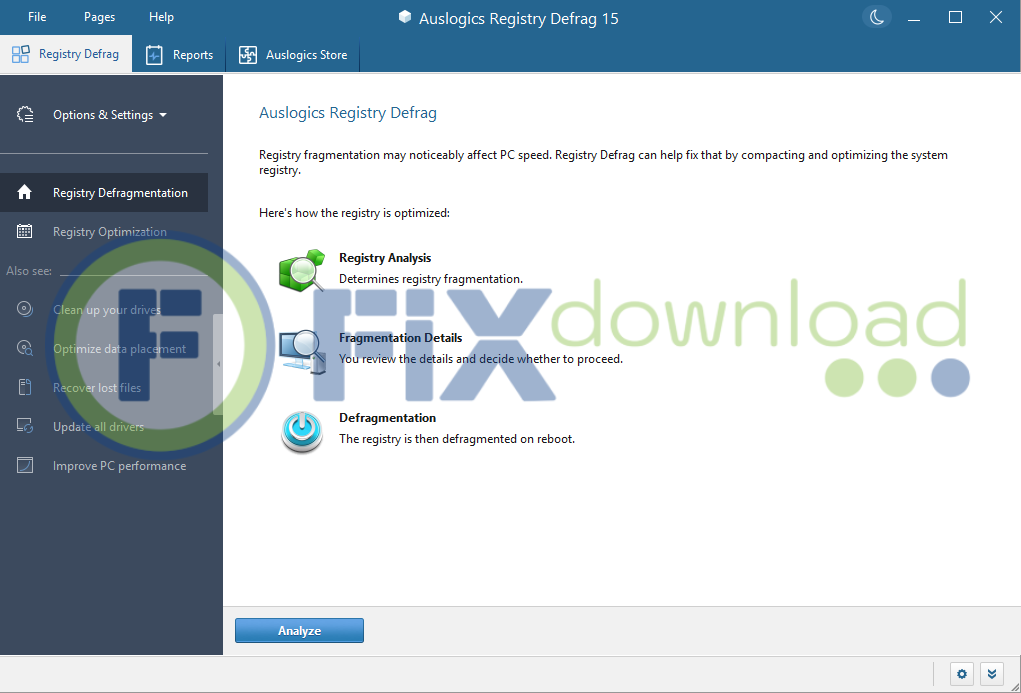The height and width of the screenshot is (693, 1021).
Task: Open the File menu
Action: (37, 17)
